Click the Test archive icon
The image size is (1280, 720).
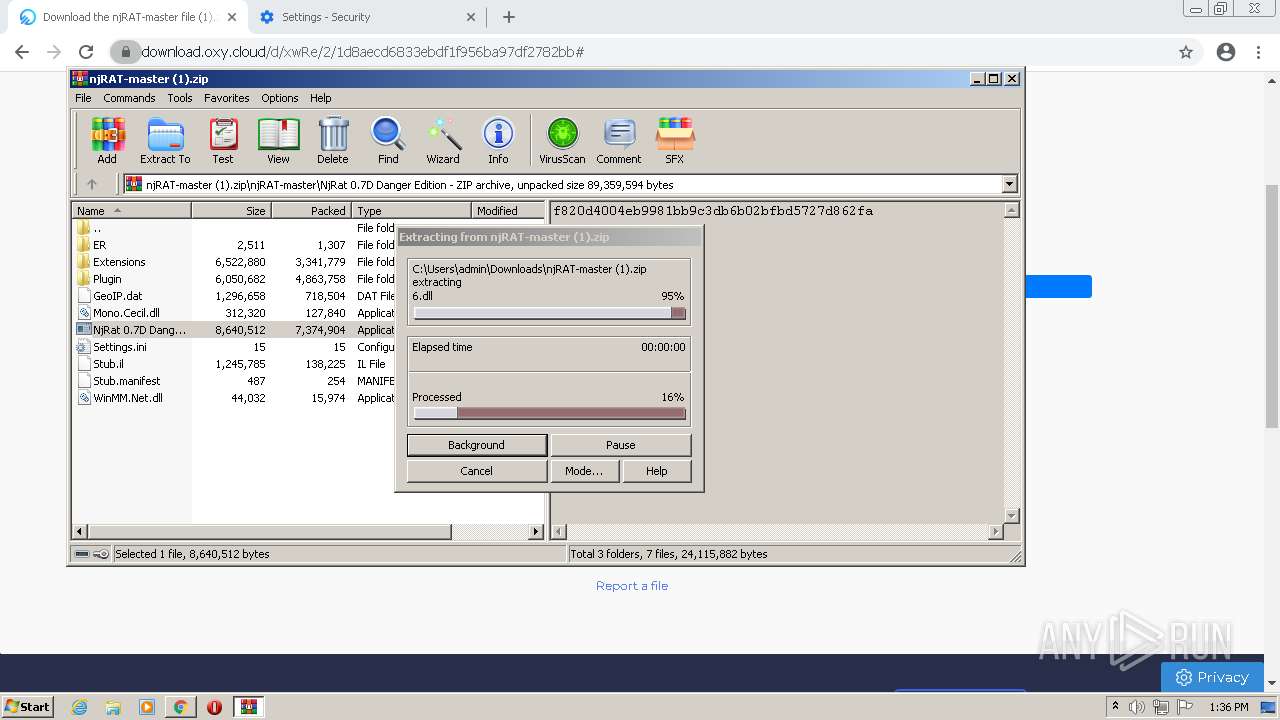223,140
